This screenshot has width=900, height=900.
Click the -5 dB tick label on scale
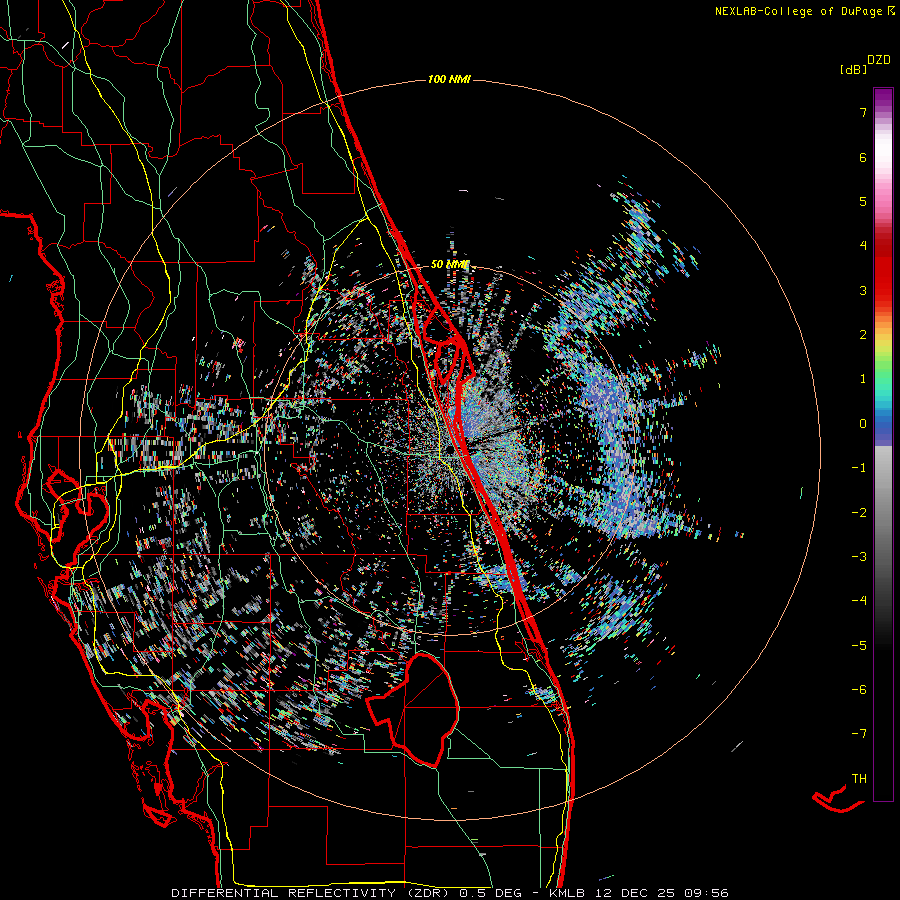[x=859, y=646]
